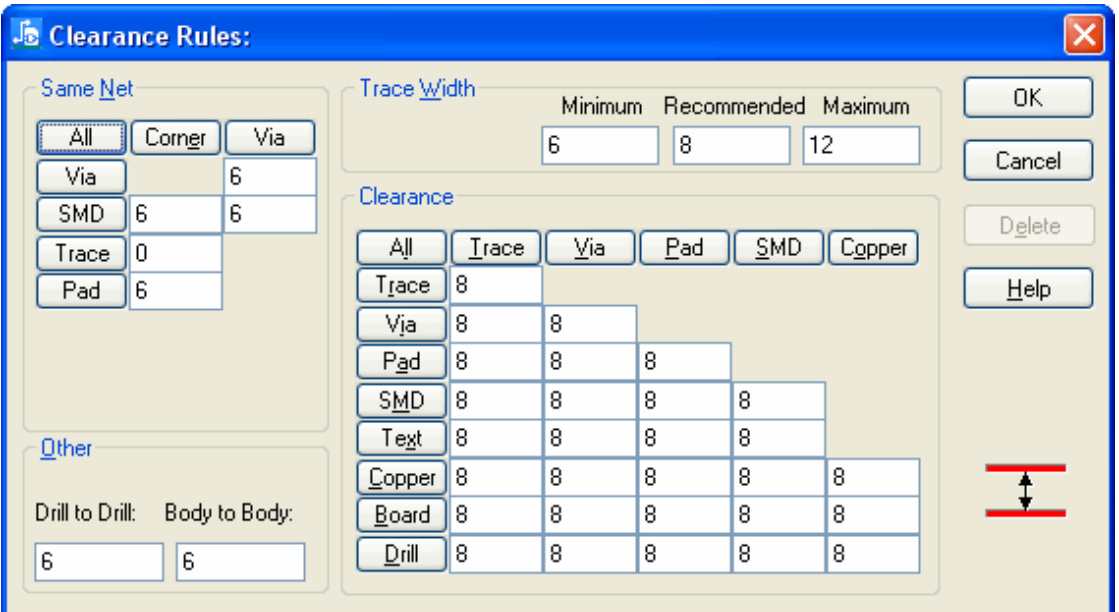Focus the Maximum trace width field

pos(860,146)
